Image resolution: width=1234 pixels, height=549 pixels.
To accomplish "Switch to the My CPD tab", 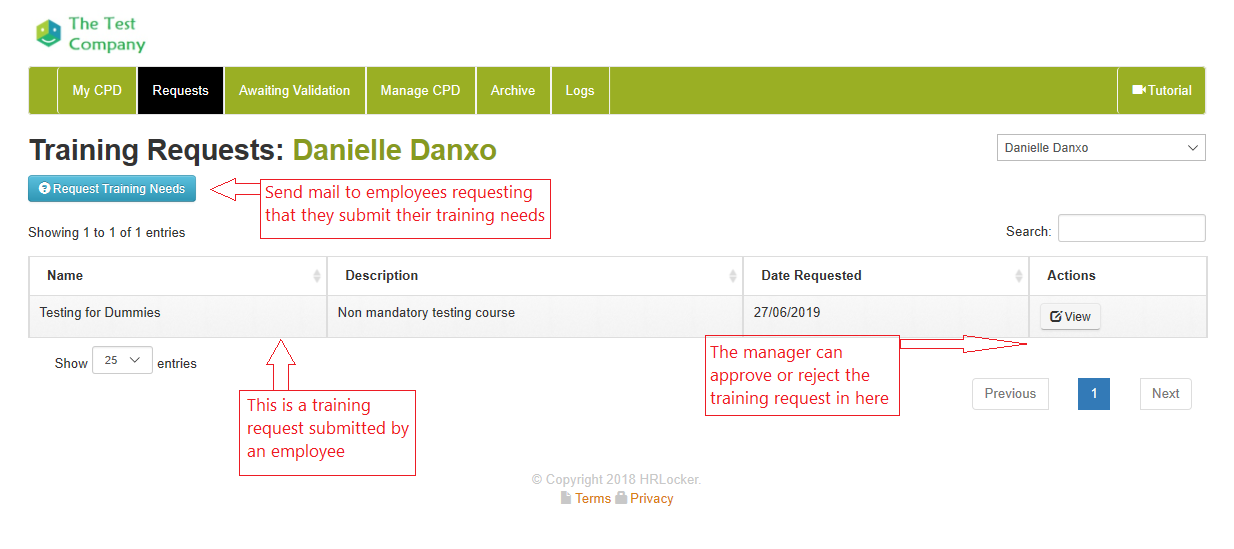I will [x=97, y=90].
